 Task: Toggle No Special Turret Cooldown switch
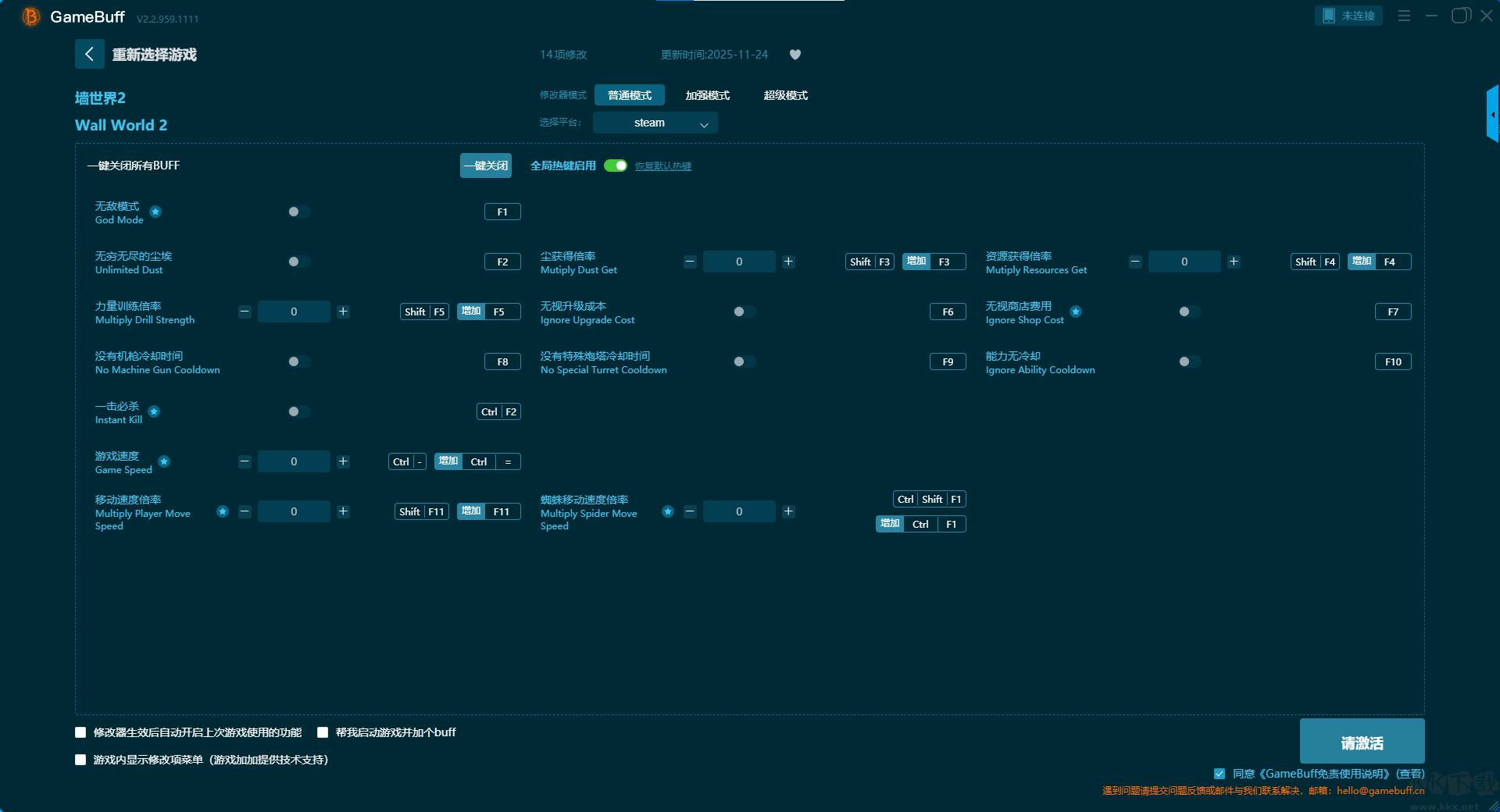click(744, 361)
